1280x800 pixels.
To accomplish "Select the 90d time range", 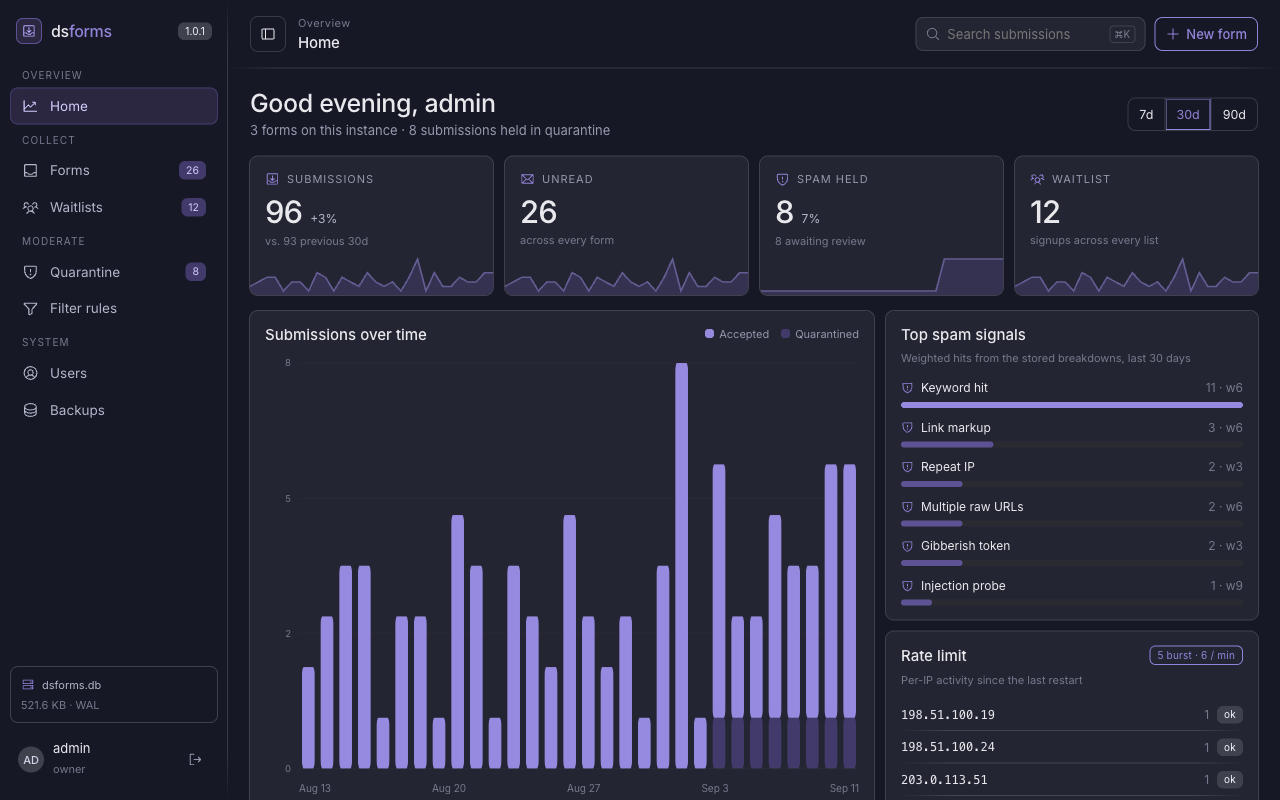I will 1234,114.
